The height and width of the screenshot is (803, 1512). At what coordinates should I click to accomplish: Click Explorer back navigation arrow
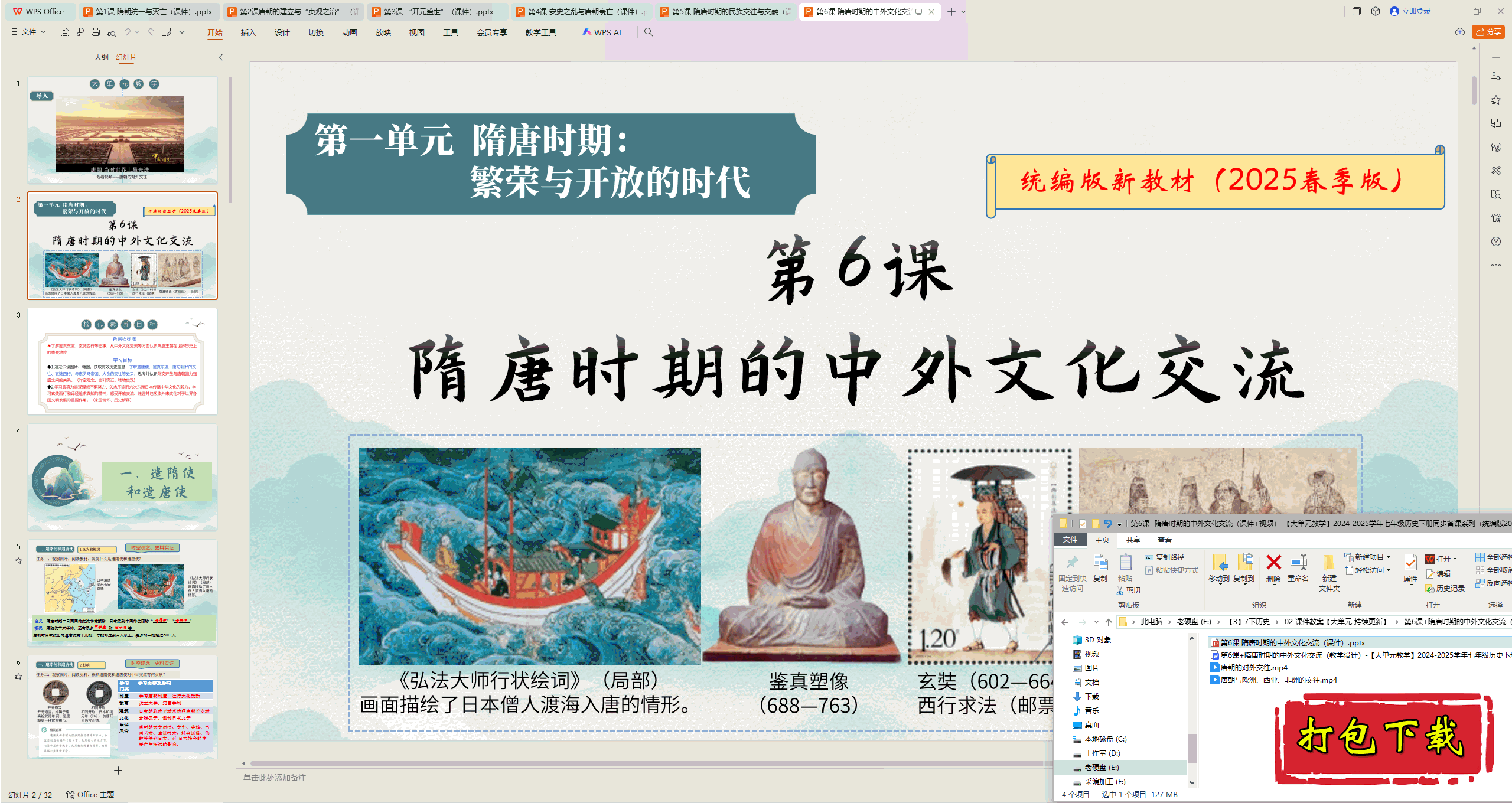[x=1065, y=622]
